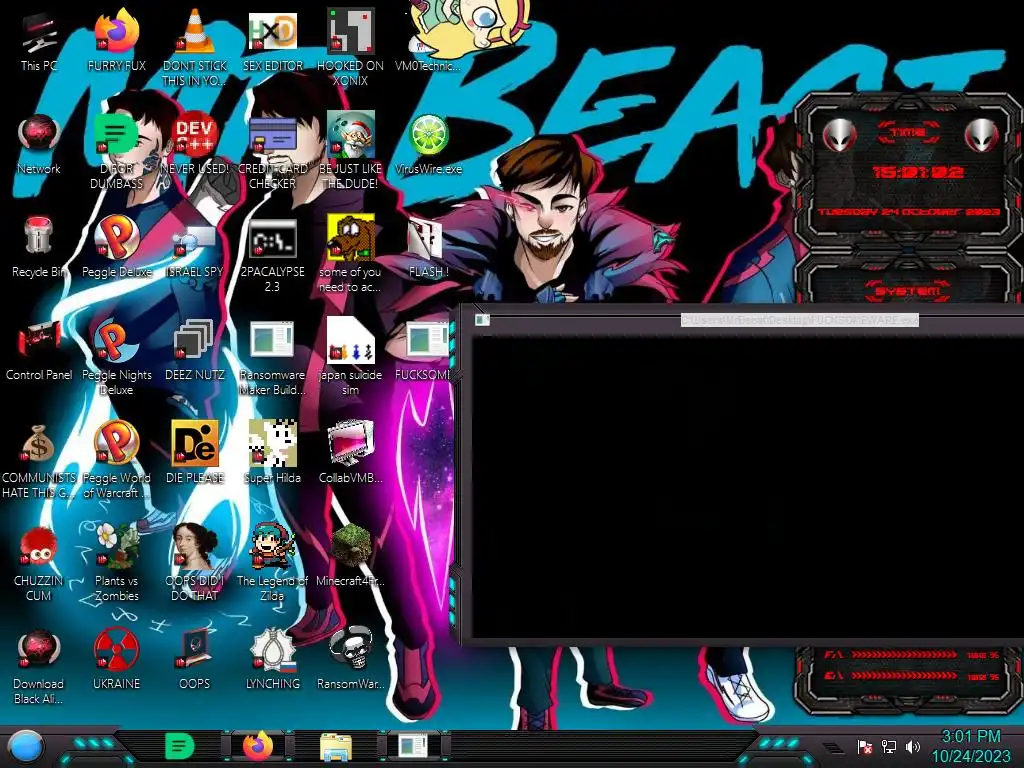The image size is (1024, 768).
Task: Open green notes app in taskbar
Action: 179,746
